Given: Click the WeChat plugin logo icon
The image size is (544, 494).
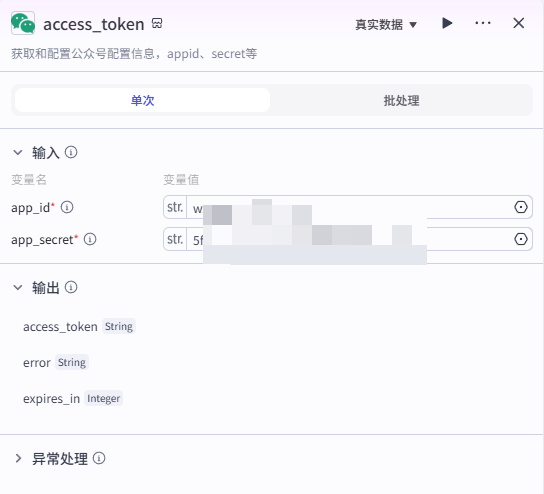Looking at the screenshot, I should [x=23, y=23].
